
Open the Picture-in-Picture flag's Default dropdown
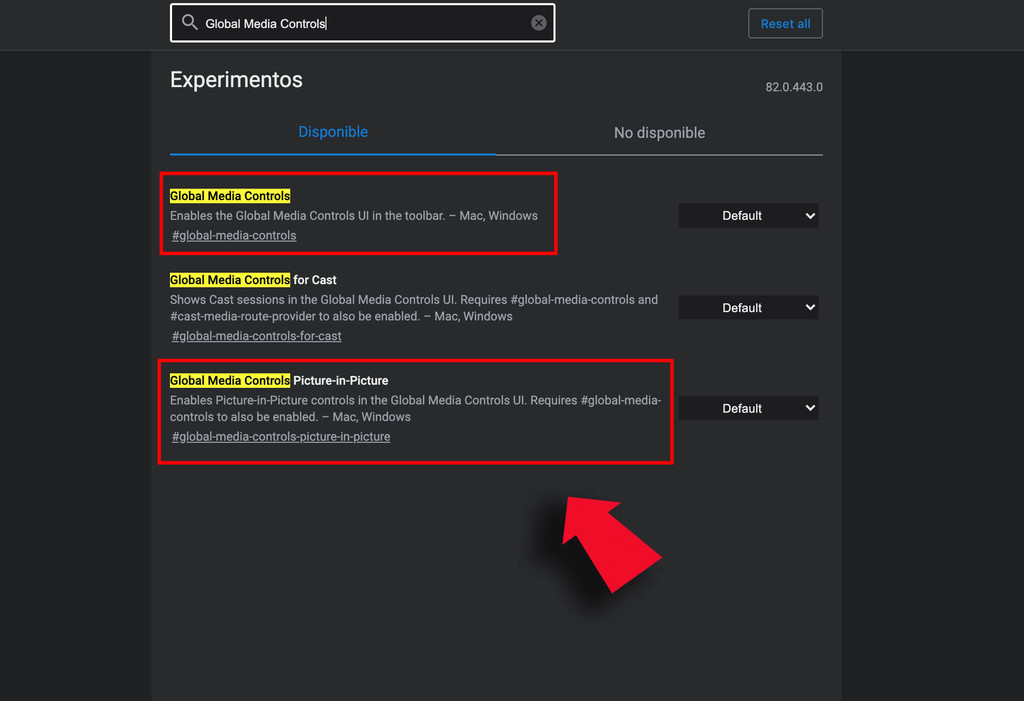click(x=748, y=408)
